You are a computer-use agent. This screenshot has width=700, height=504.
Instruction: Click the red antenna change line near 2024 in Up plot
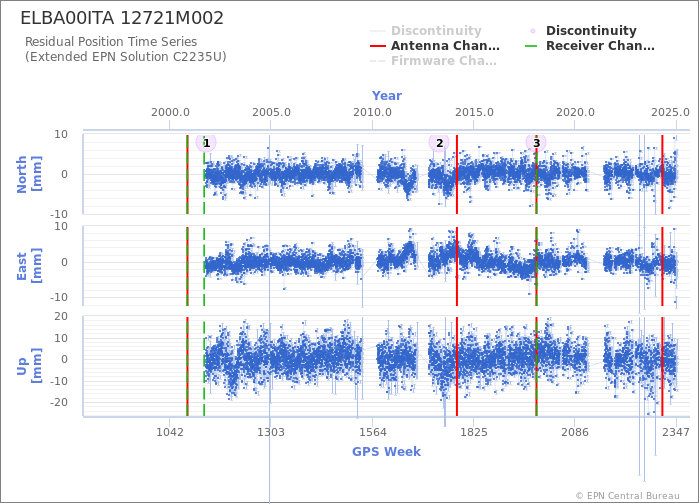tap(662, 366)
